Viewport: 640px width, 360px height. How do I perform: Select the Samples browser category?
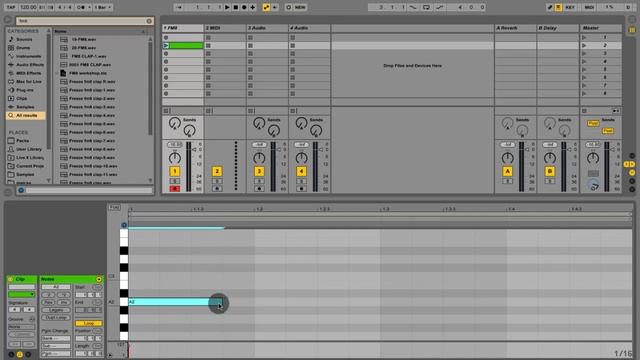pyautogui.click(x=25, y=107)
